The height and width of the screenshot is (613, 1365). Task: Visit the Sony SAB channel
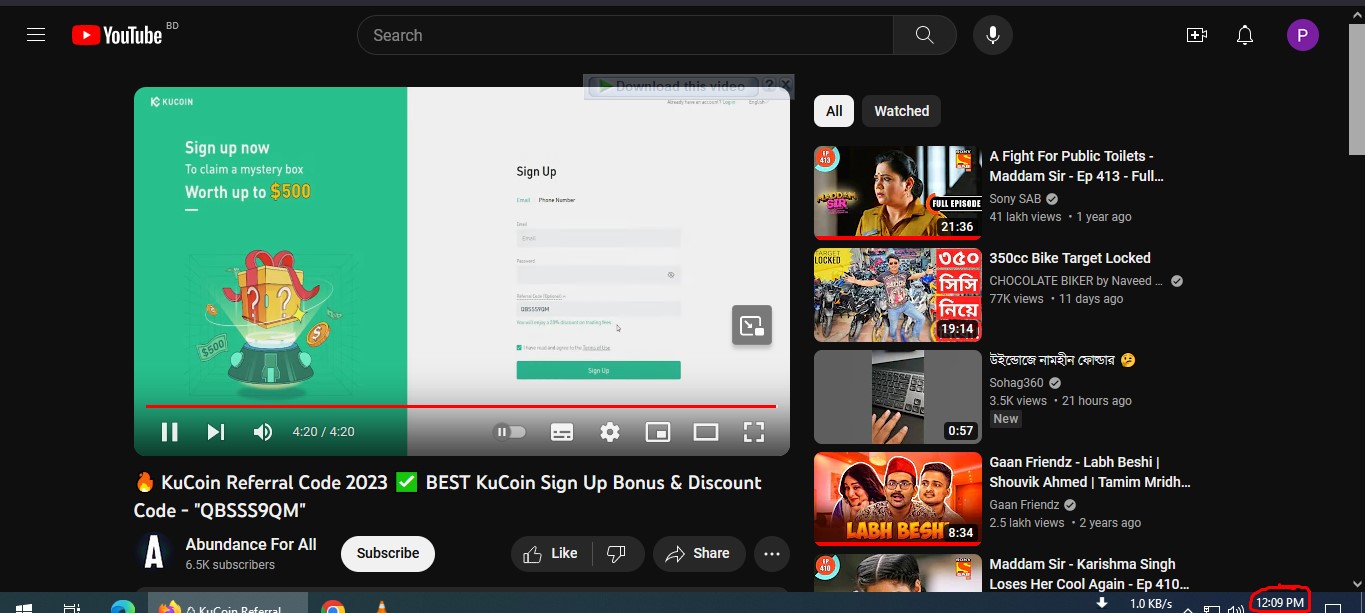(x=1014, y=199)
